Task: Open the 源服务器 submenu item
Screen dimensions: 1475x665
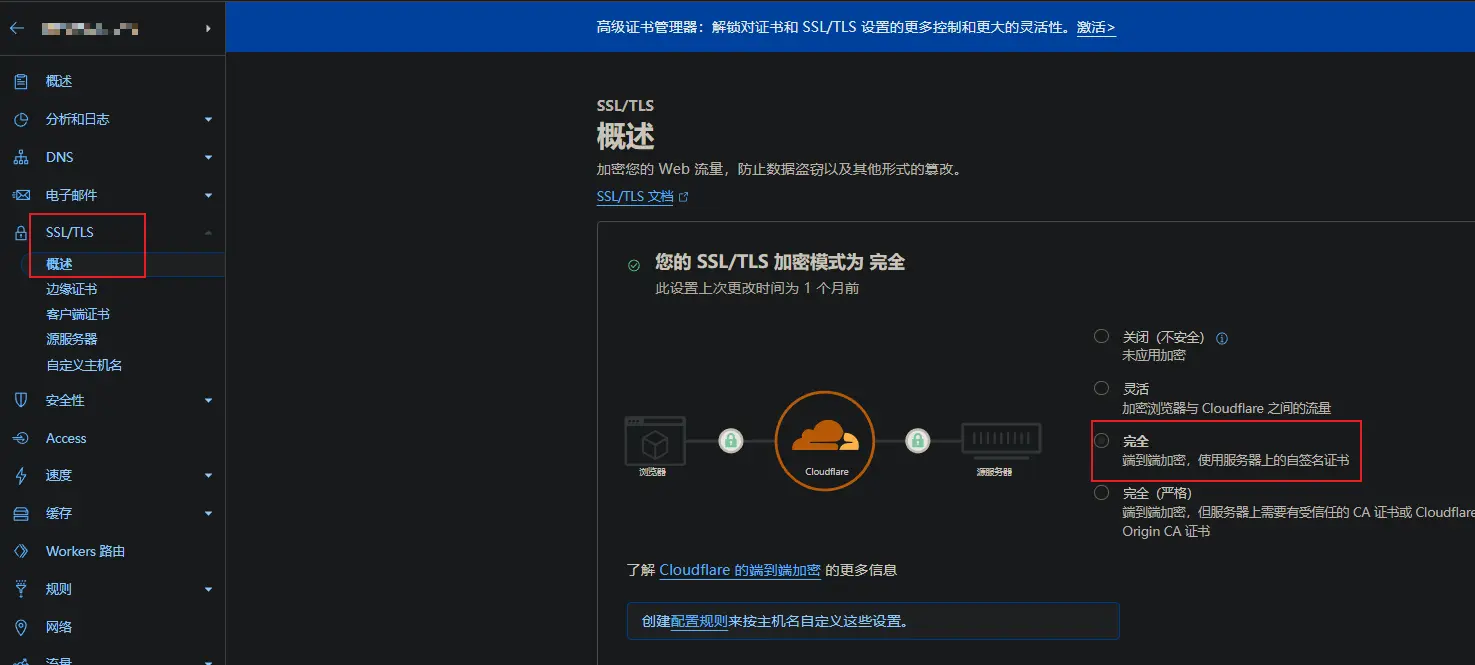Action: 72,340
